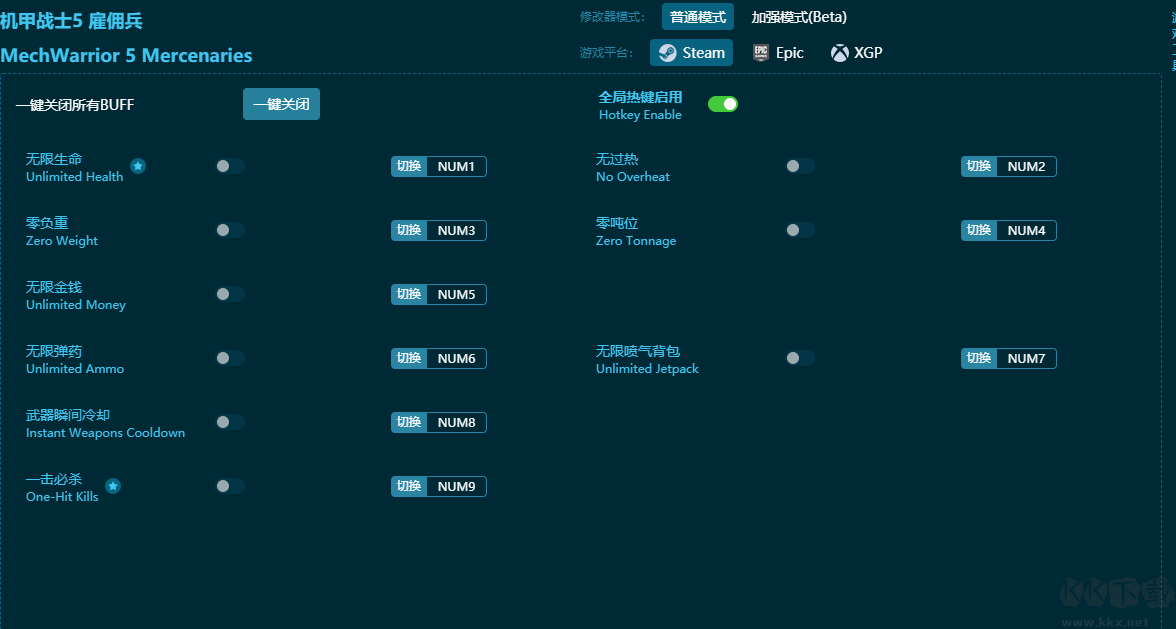1176x629 pixels.
Task: Click the NUM4 hotkey field
Action: coord(1026,231)
